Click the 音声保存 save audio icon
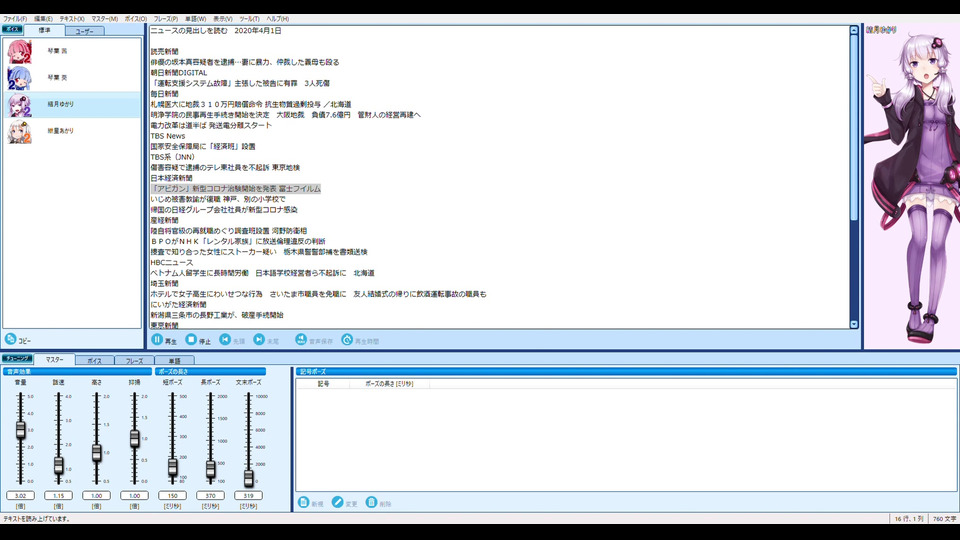 point(301,339)
